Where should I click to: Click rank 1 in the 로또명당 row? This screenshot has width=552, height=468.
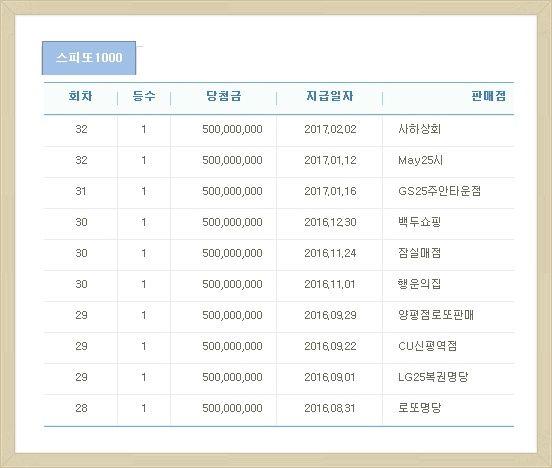click(x=144, y=408)
